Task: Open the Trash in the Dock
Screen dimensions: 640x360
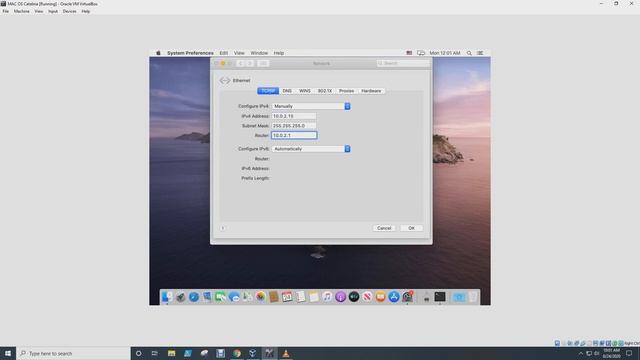Action: point(473,297)
